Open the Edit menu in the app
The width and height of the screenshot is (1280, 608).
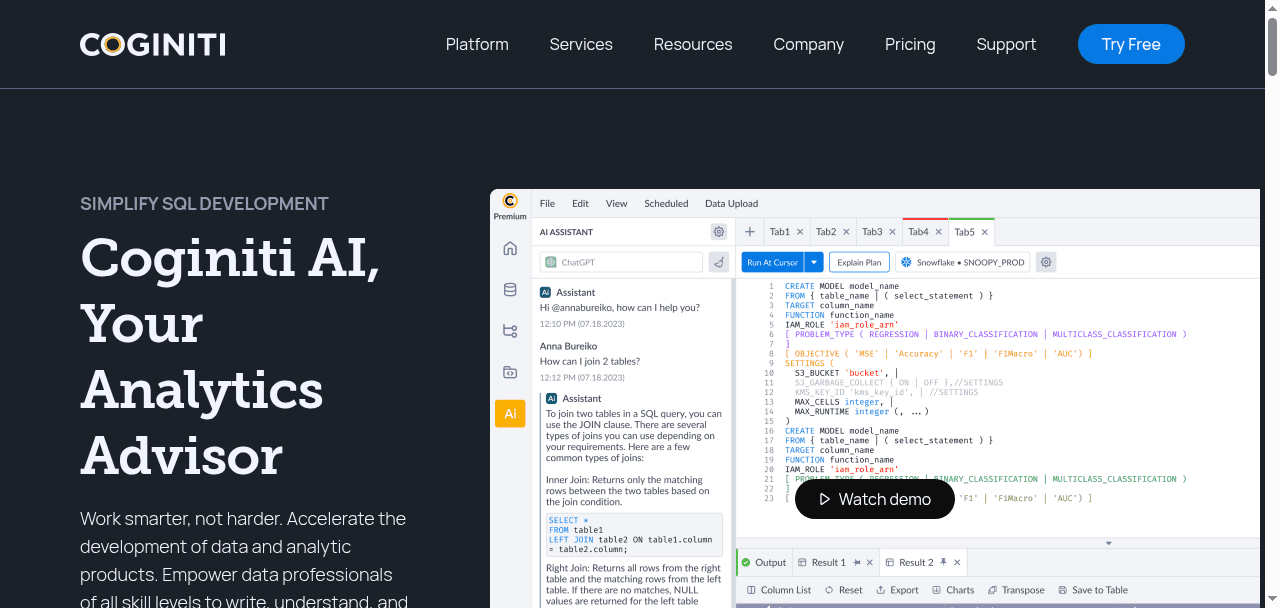[x=580, y=203]
